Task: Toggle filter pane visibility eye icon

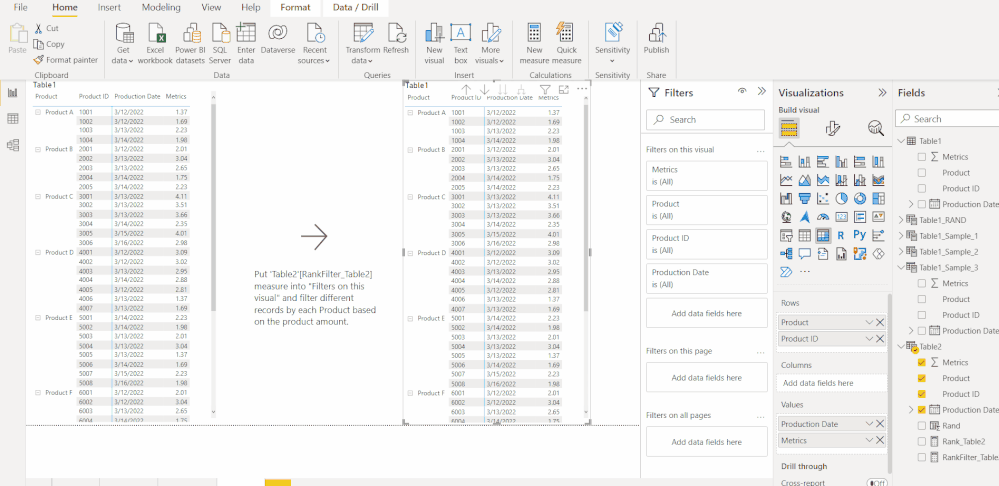Action: (x=742, y=92)
